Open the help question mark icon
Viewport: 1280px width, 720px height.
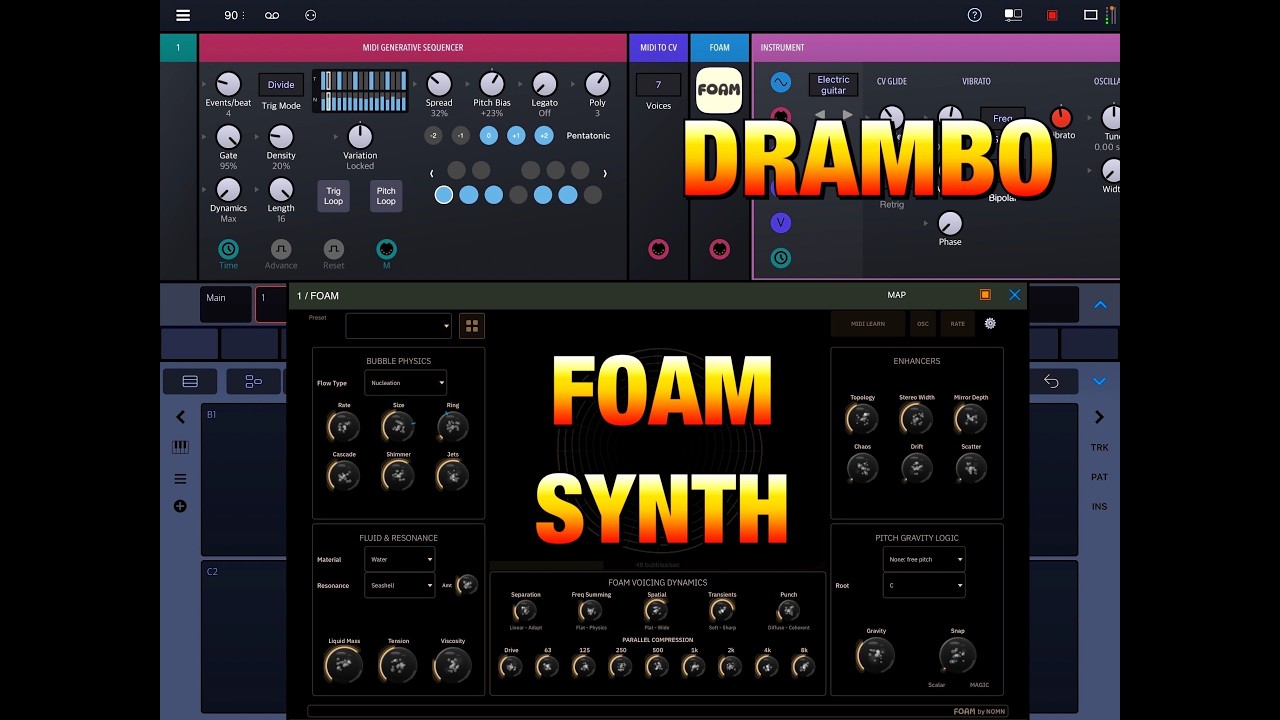975,15
